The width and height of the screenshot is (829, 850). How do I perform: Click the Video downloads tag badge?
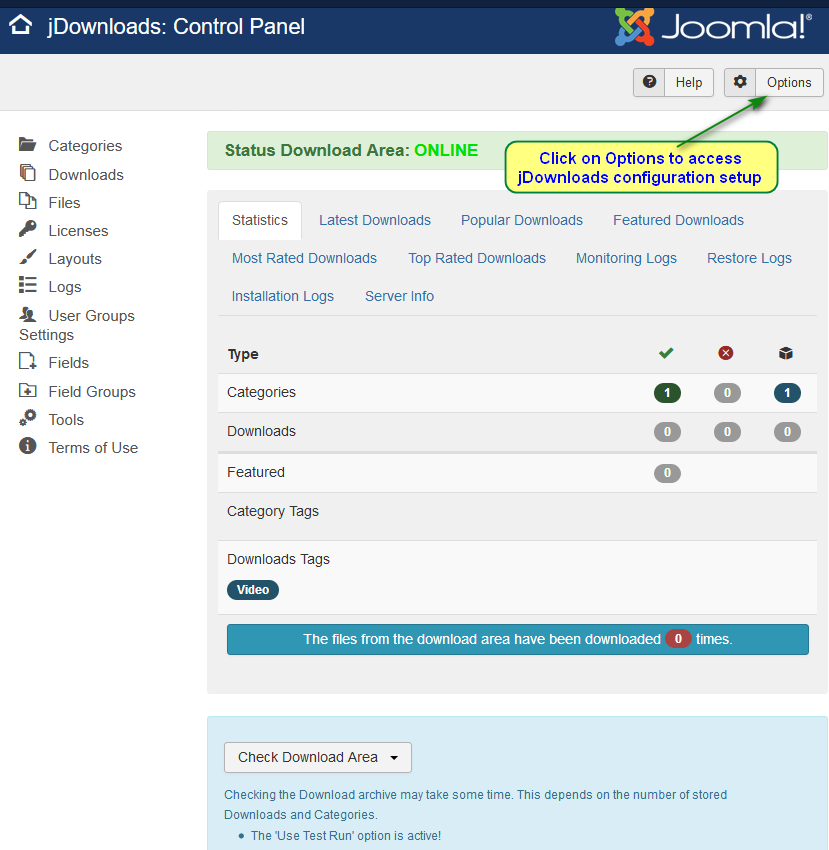point(253,590)
